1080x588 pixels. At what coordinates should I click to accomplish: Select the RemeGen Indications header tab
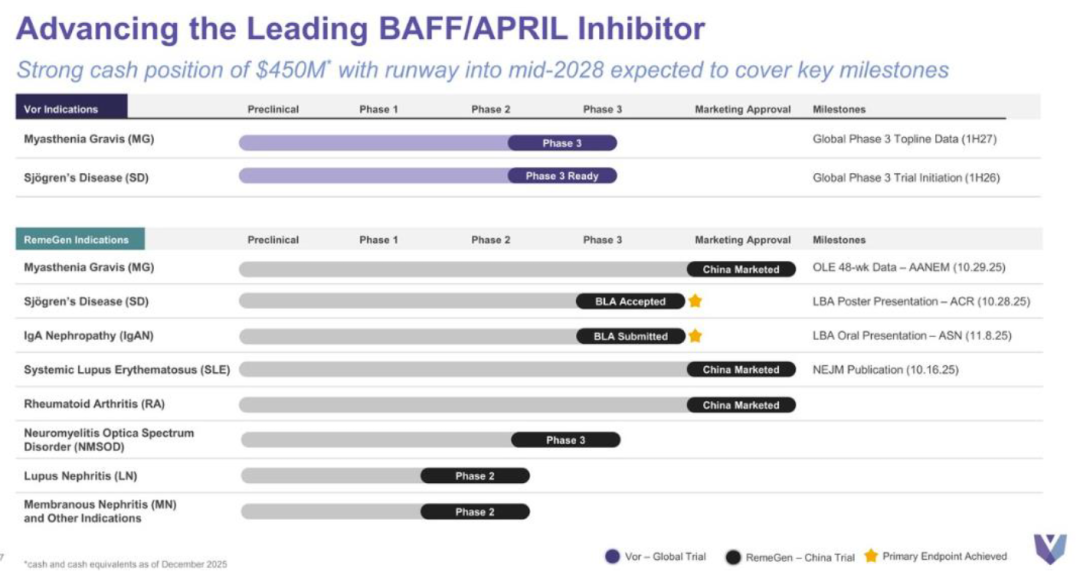point(80,240)
